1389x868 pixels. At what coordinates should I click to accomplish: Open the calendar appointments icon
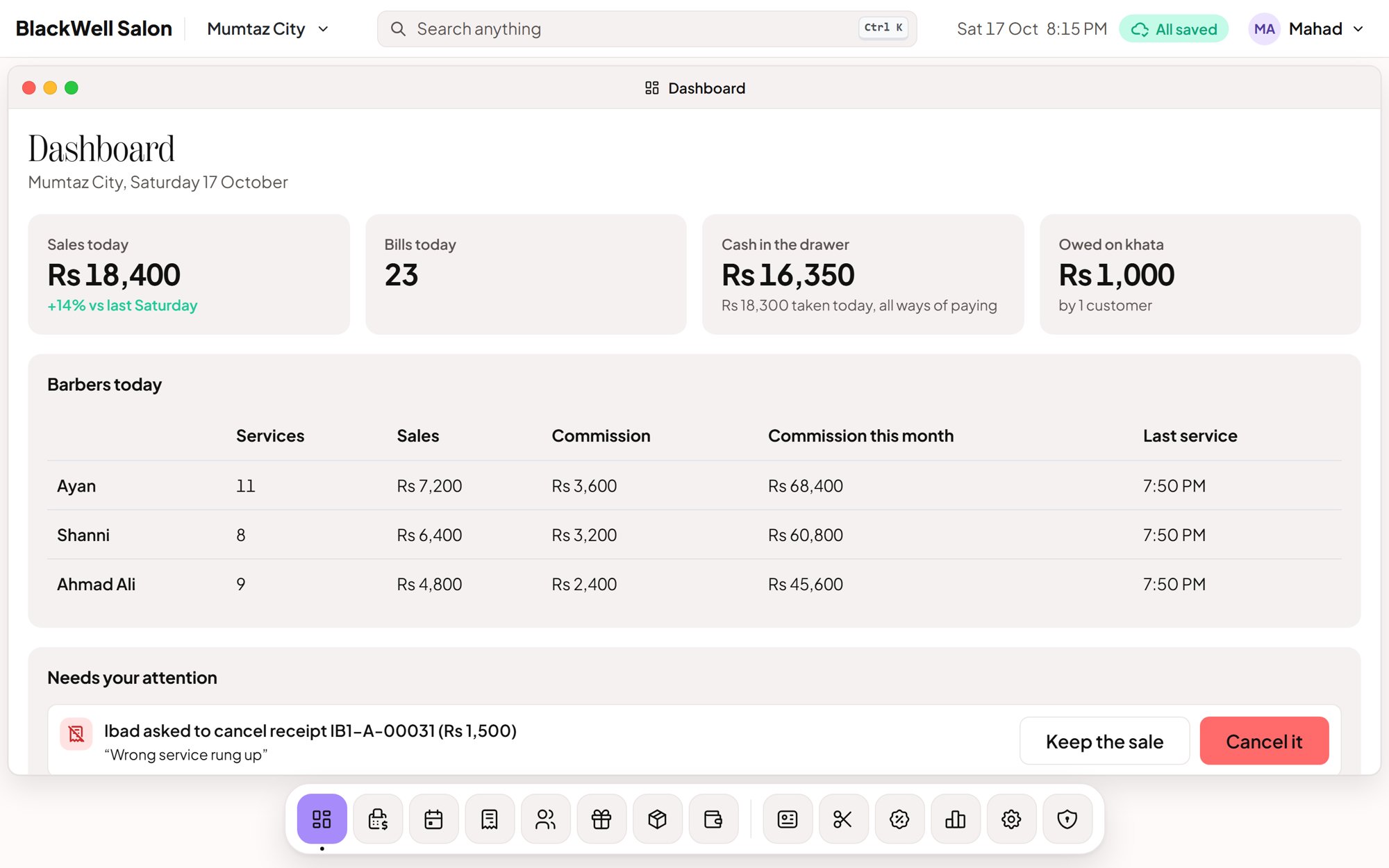(x=433, y=819)
